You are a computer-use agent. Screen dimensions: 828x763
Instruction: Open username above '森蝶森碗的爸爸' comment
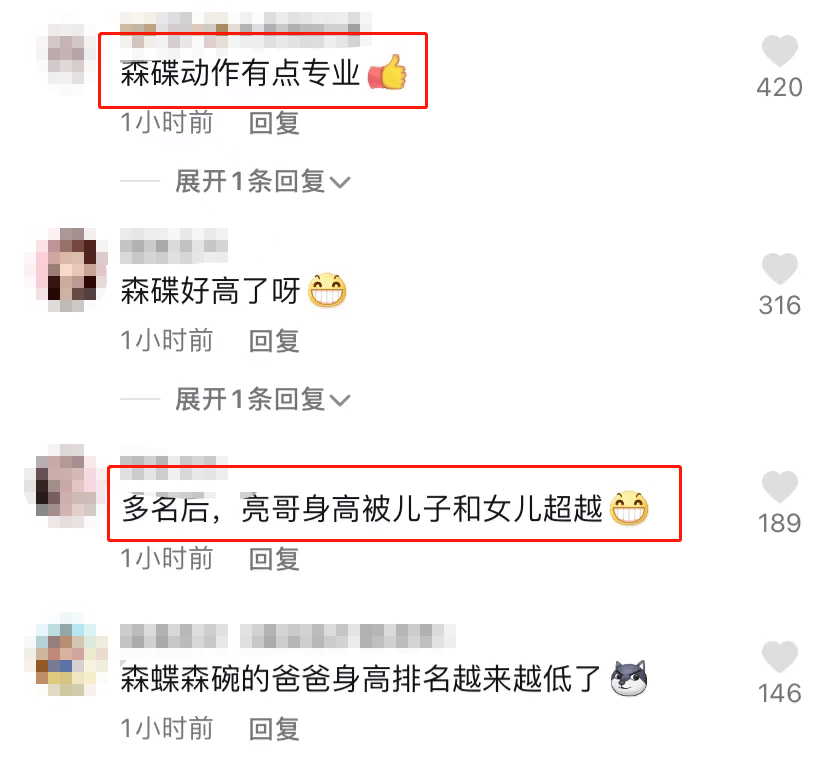coord(288,636)
